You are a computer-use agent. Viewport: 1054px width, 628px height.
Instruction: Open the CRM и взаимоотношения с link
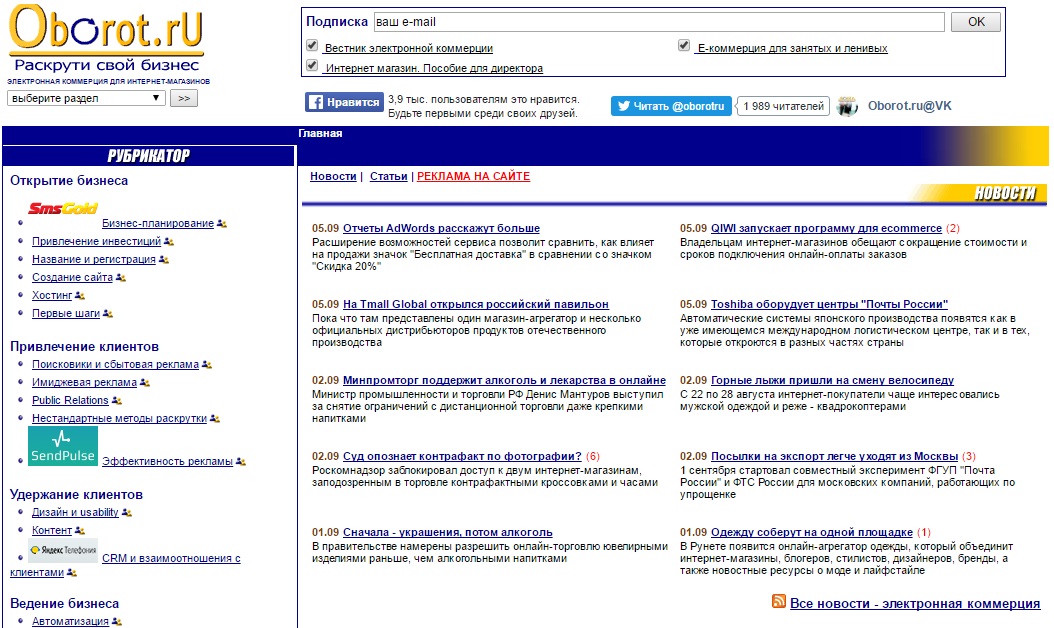pyautogui.click(x=171, y=558)
